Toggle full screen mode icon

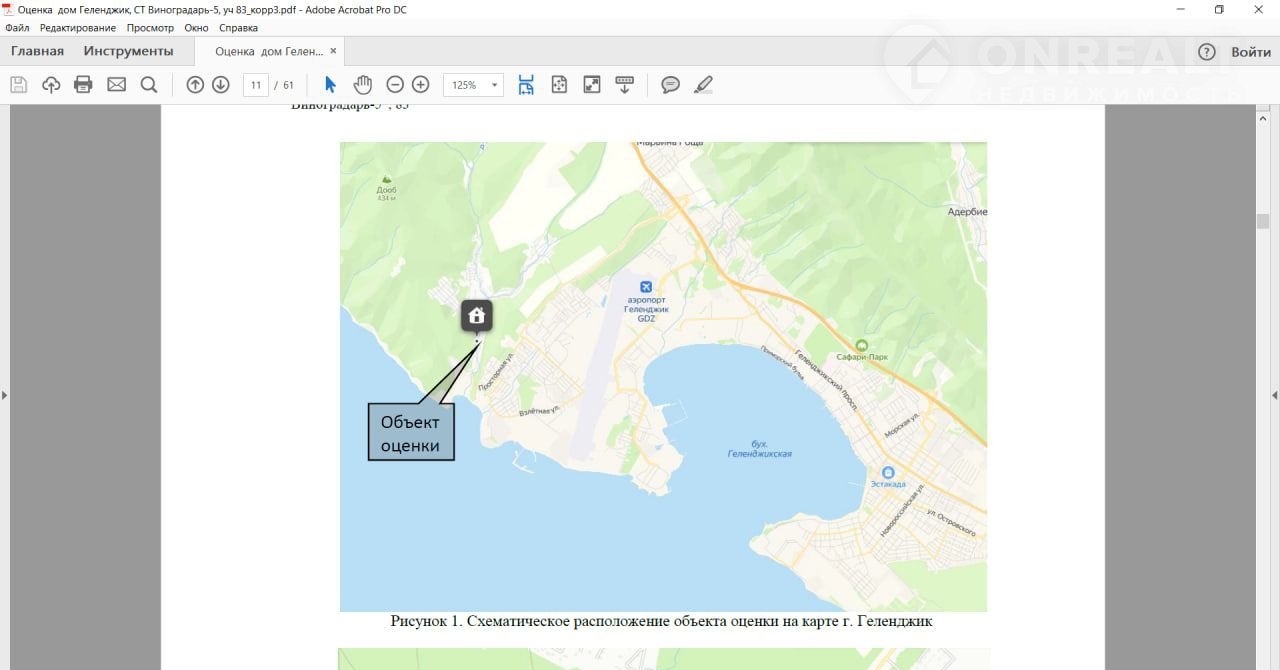pos(592,85)
